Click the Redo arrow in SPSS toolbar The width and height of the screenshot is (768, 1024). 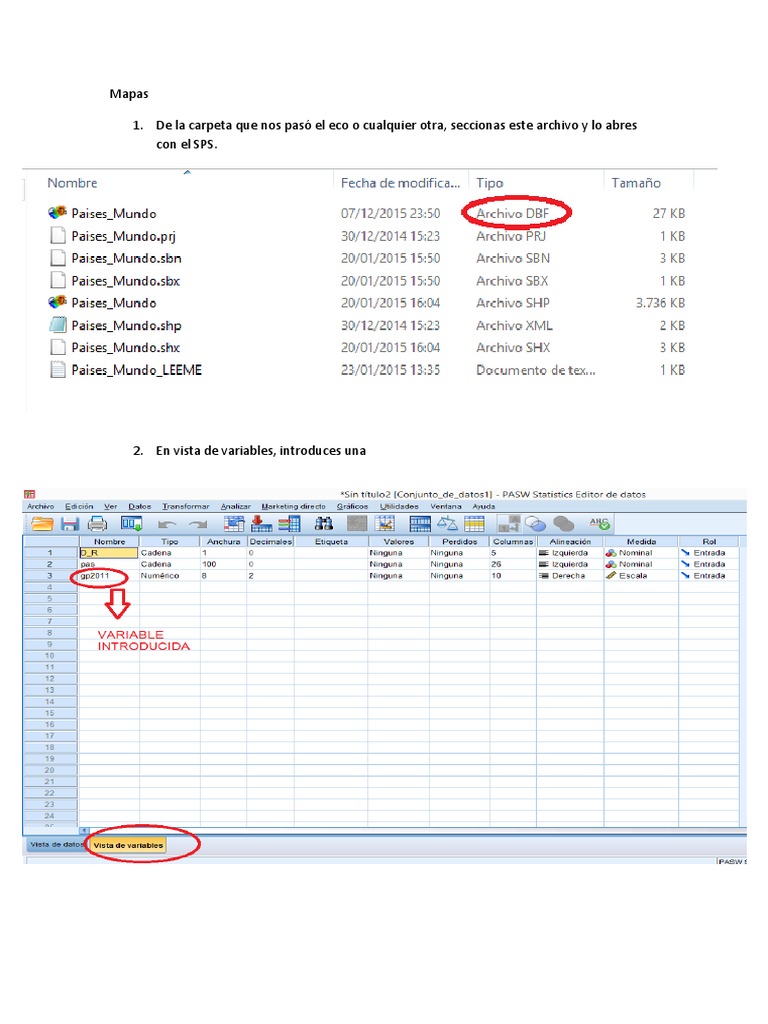tap(198, 524)
